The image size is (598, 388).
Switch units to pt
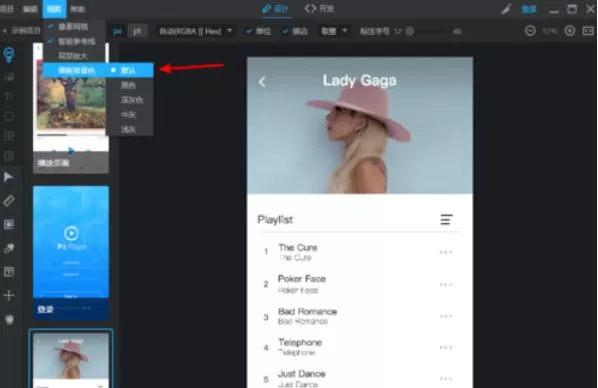137,31
